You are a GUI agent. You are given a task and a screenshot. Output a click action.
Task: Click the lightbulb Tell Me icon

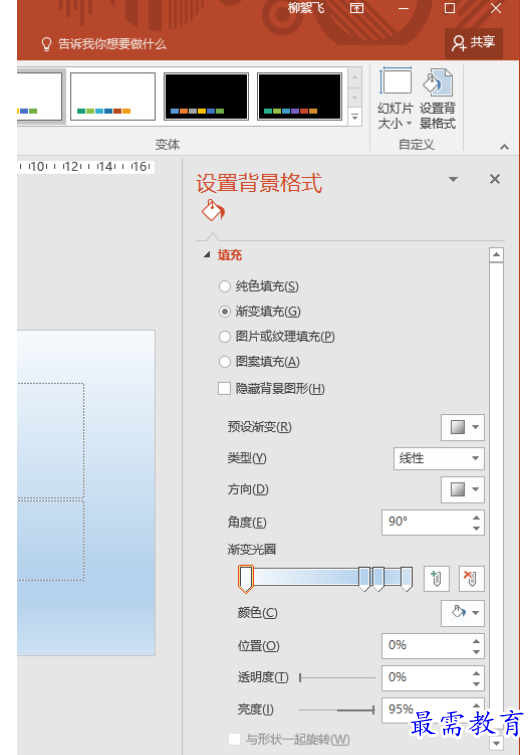coord(46,44)
